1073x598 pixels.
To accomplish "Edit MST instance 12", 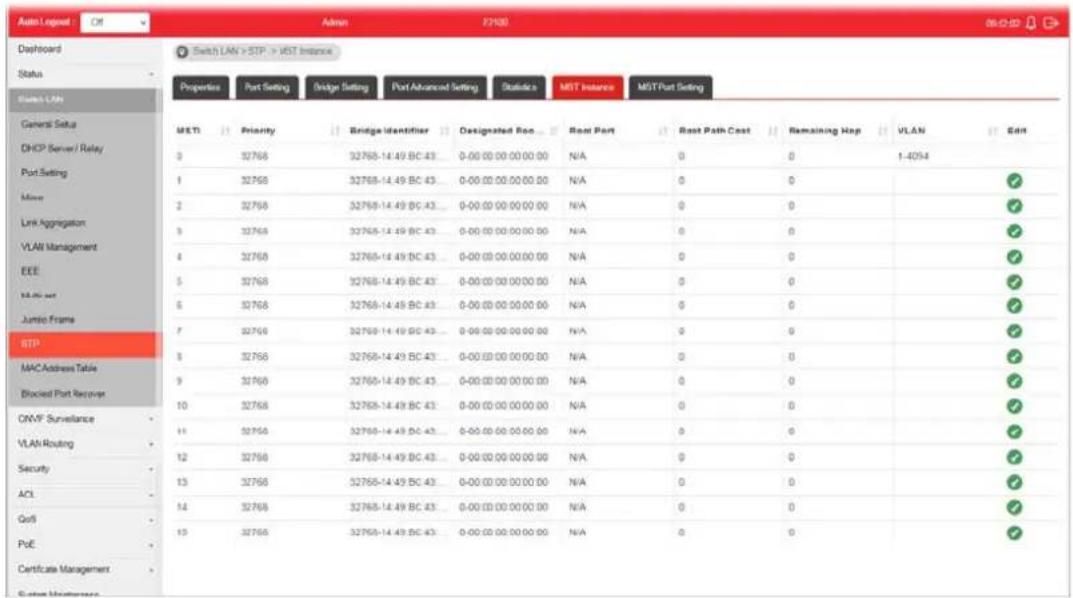I will pos(1014,457).
